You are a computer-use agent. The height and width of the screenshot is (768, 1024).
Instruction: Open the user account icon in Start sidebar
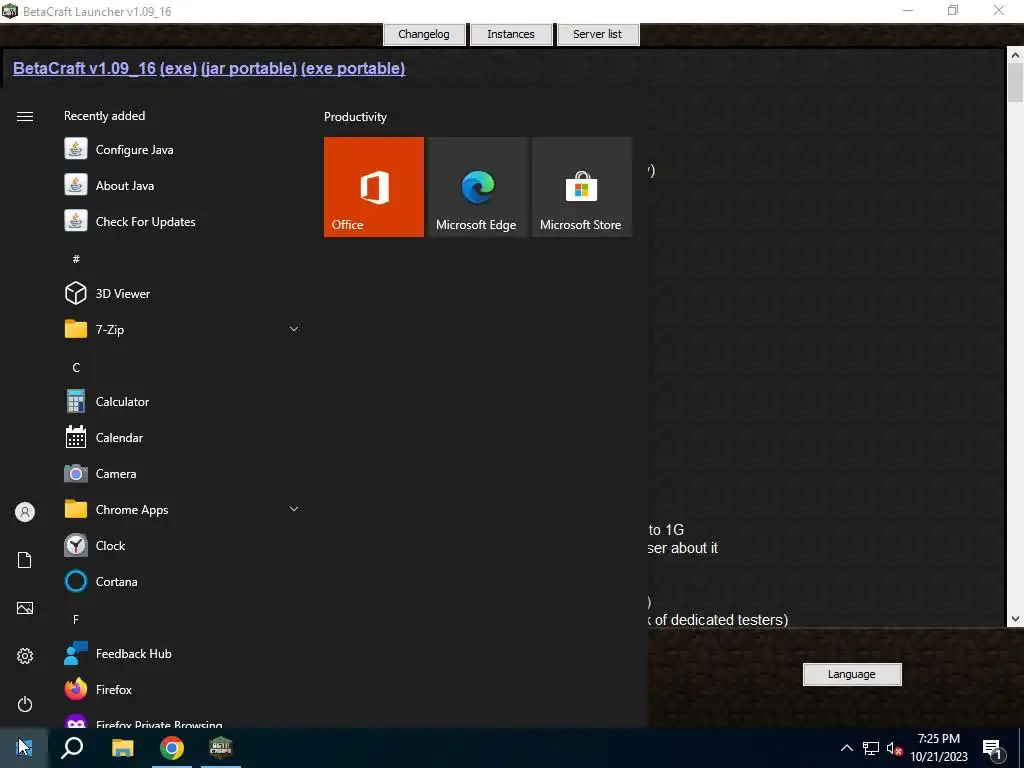(25, 512)
